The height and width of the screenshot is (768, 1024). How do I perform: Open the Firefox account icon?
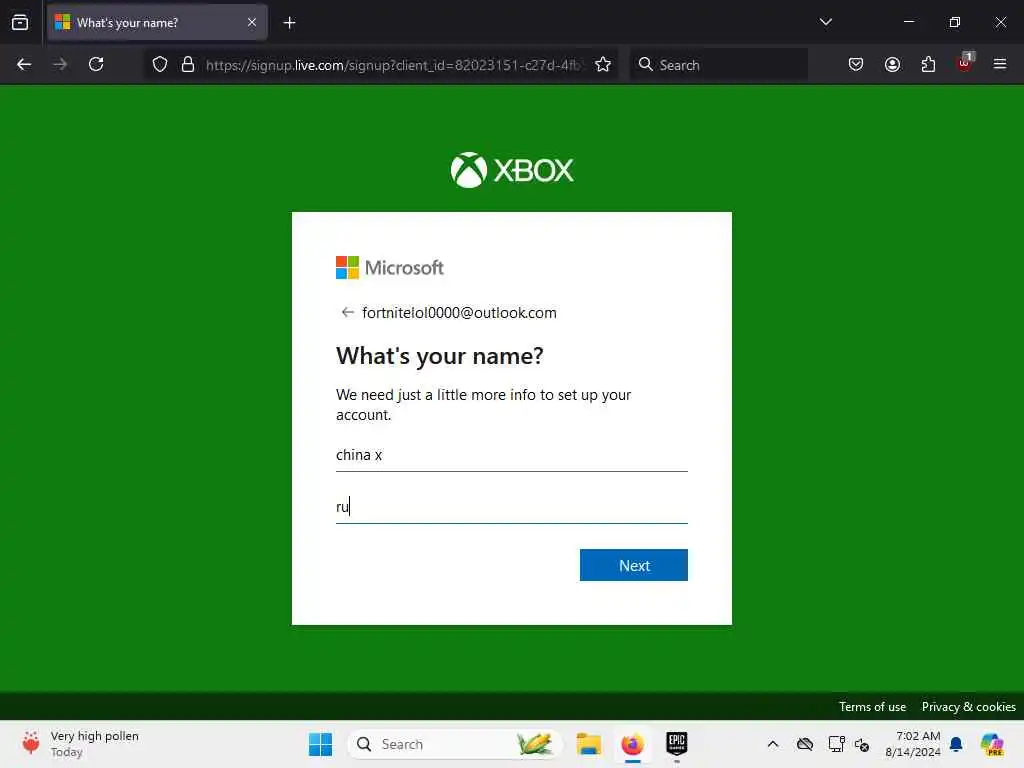[x=892, y=64]
